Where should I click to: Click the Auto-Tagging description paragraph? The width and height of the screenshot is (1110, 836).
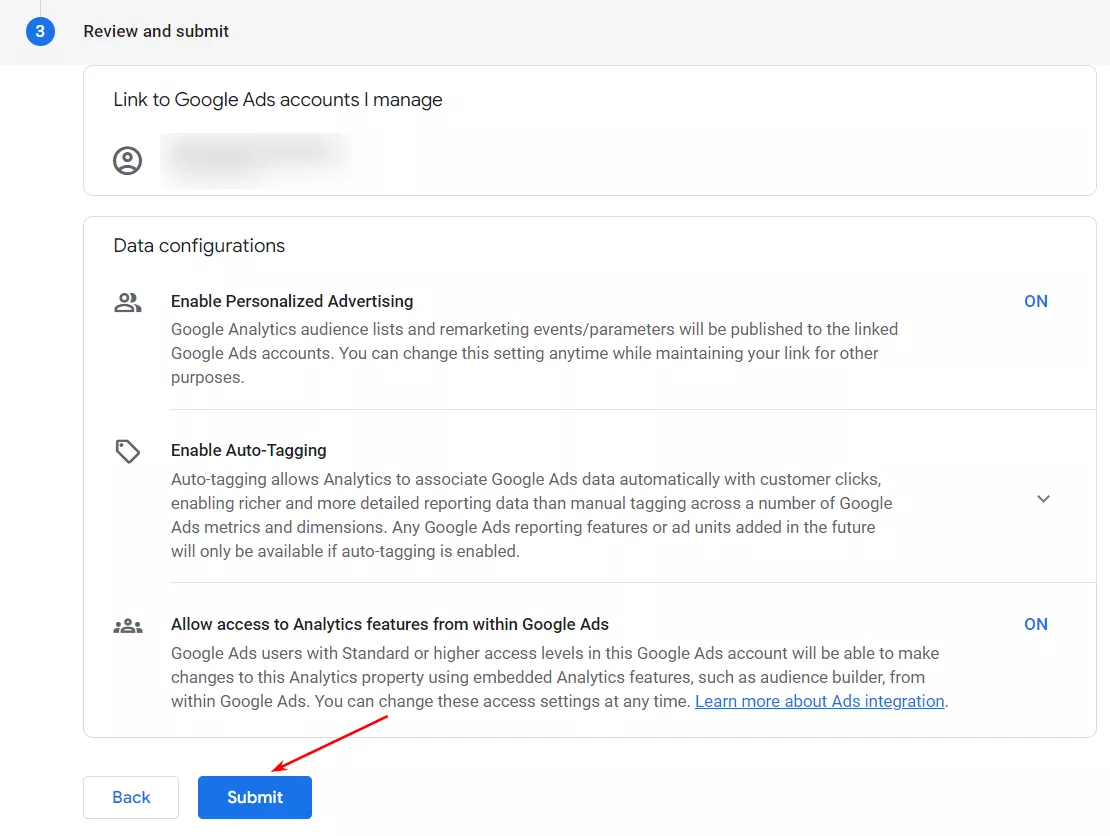pos(531,514)
